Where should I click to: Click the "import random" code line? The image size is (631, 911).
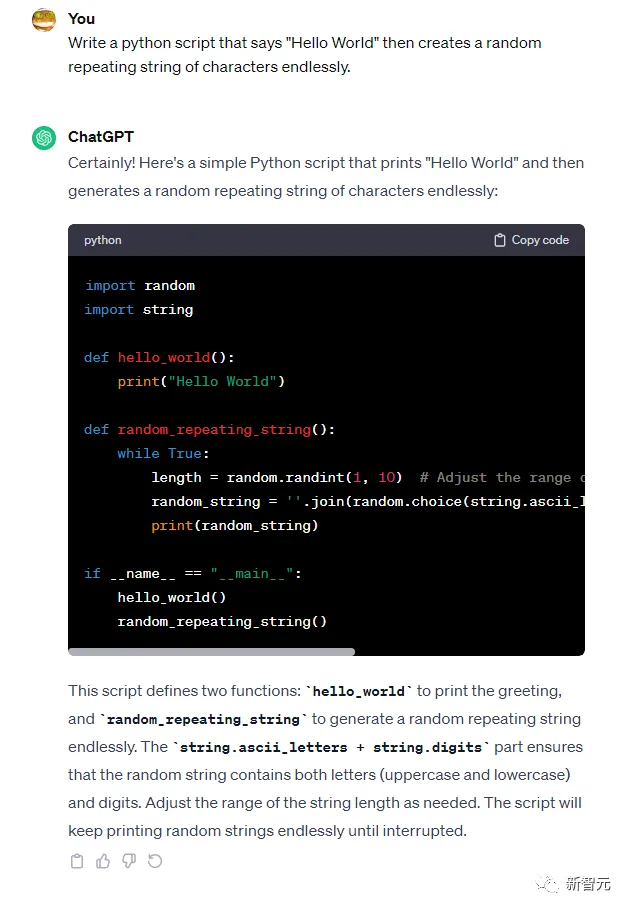click(x=140, y=285)
